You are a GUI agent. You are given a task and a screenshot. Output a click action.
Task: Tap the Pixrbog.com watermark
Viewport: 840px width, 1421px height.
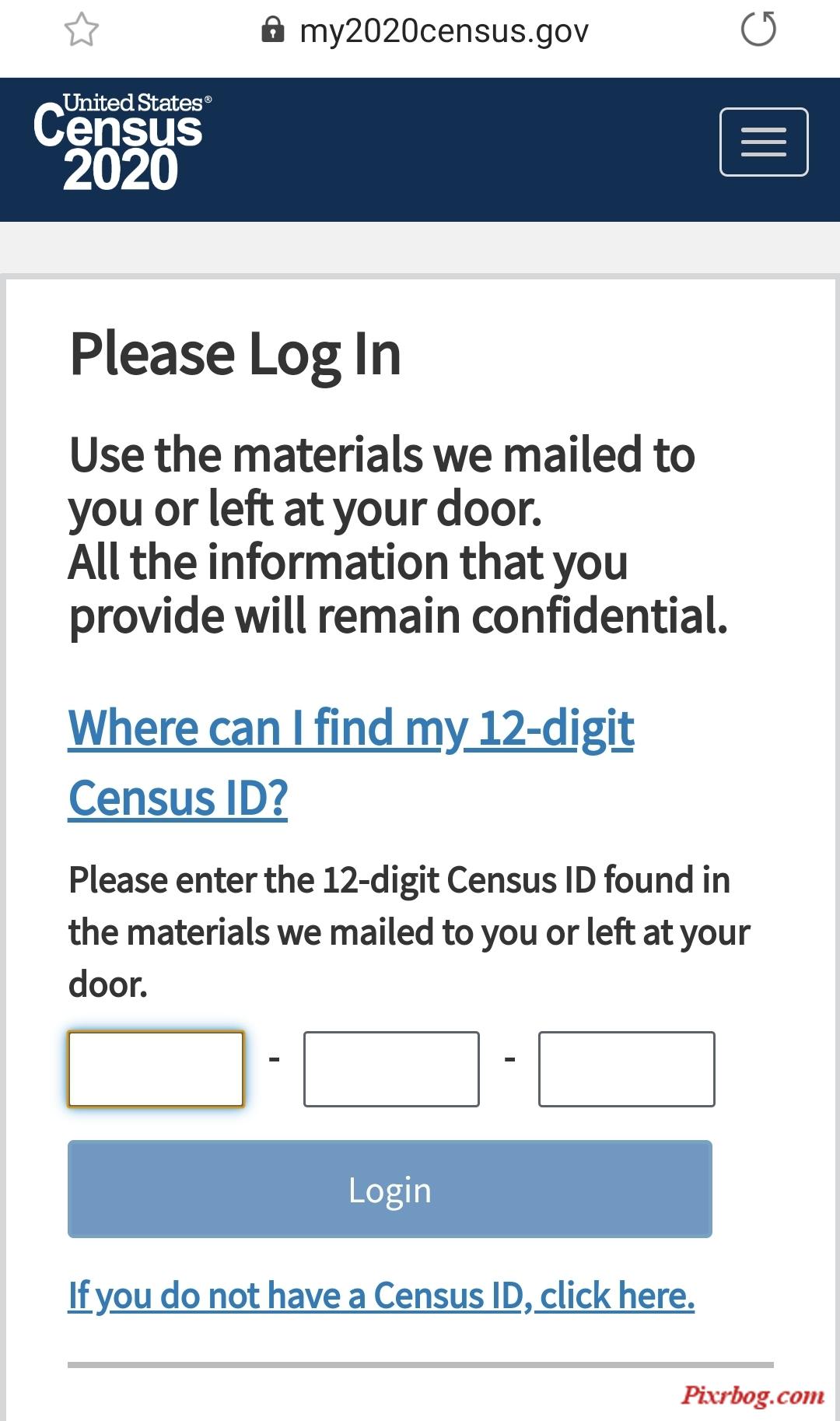[753, 1395]
